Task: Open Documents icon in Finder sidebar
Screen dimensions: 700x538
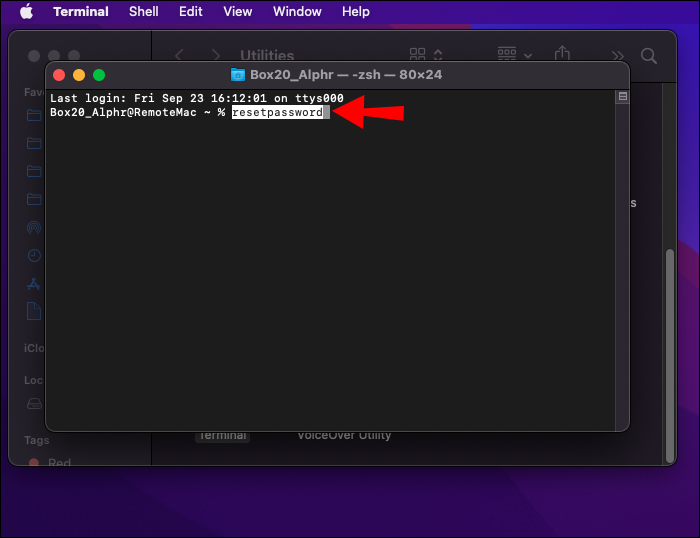Action: click(x=34, y=311)
